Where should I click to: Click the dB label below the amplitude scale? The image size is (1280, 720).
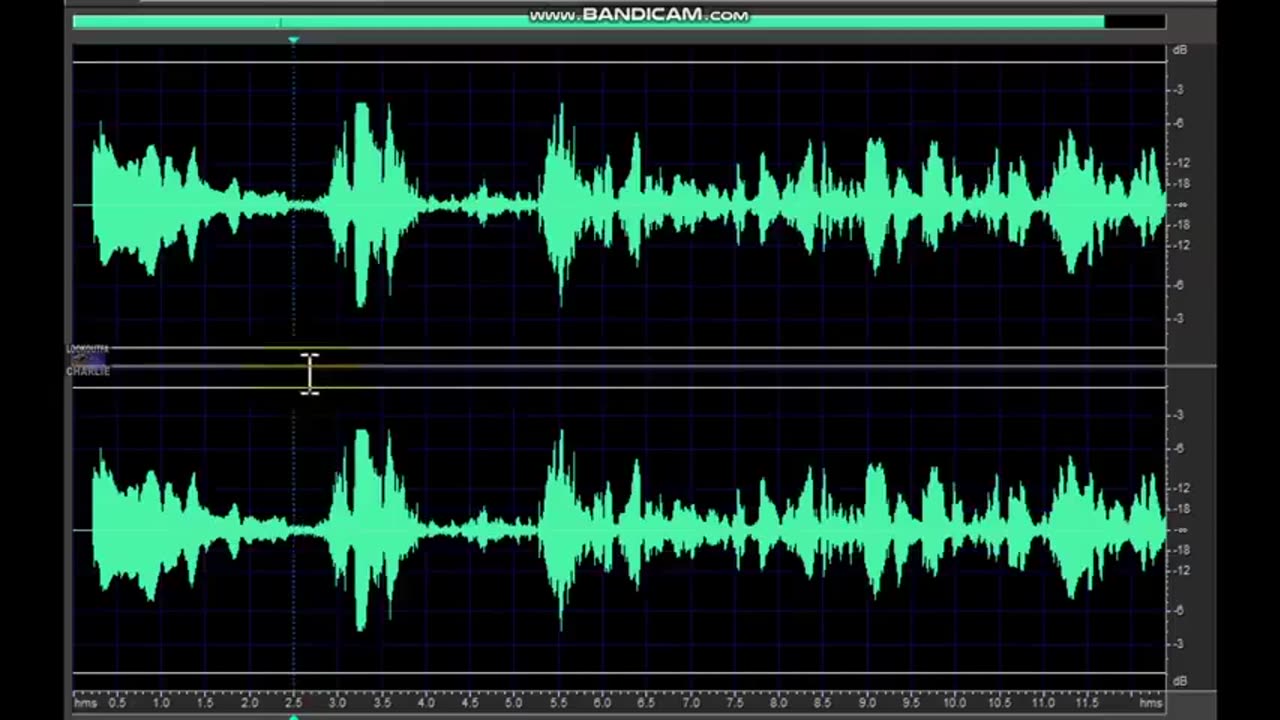coord(1180,681)
